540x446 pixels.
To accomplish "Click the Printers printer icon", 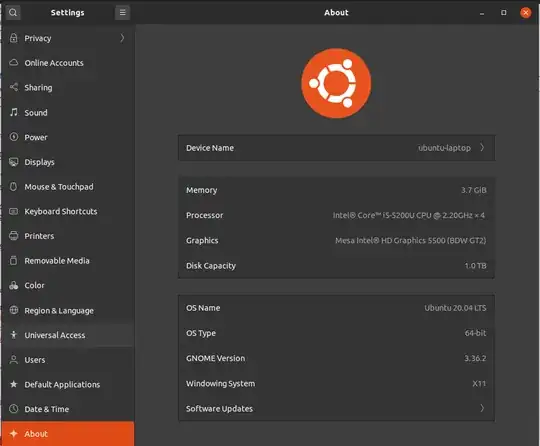I will point(13,236).
